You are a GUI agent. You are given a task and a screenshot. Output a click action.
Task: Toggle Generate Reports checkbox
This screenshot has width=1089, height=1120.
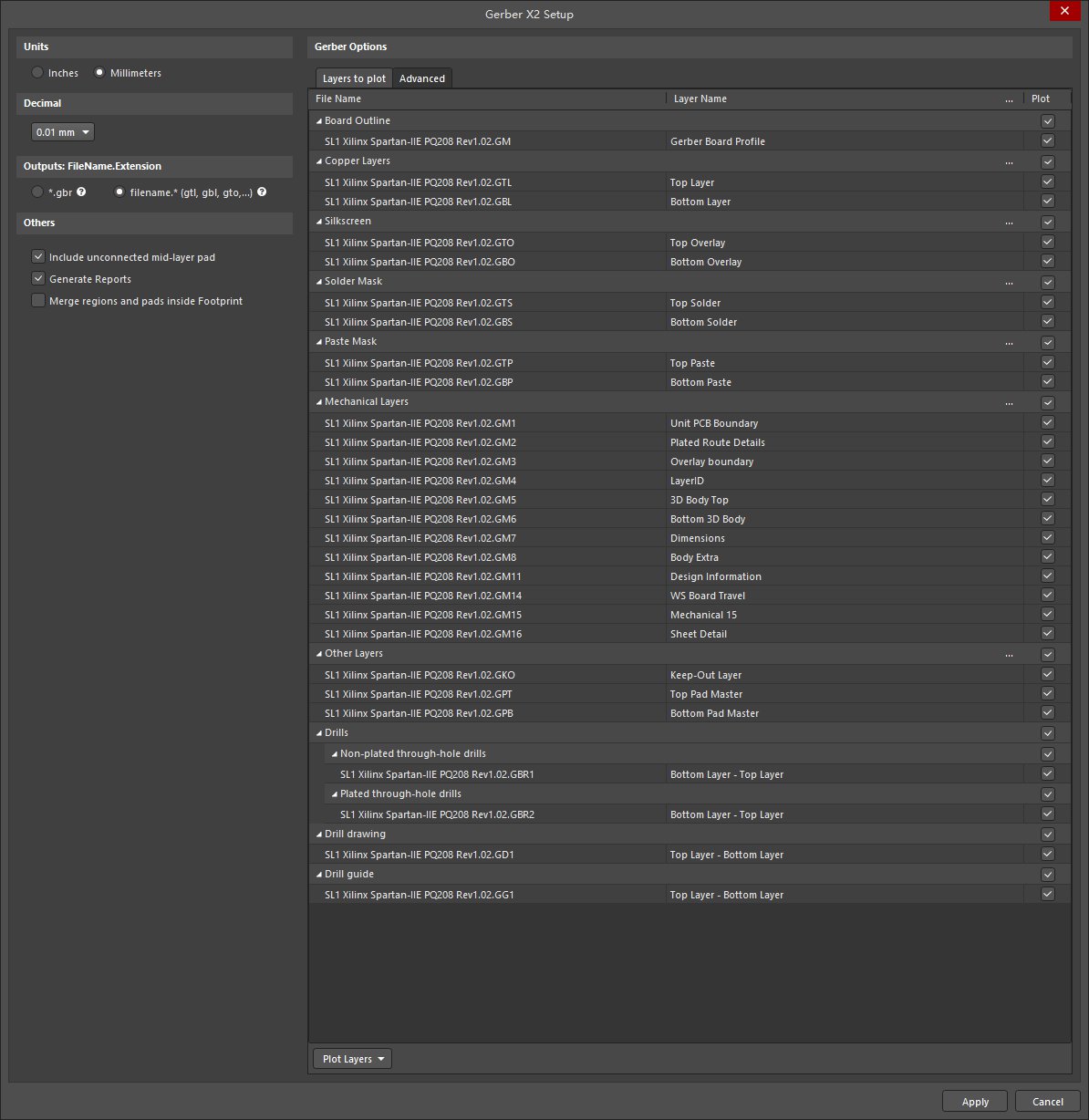[38, 279]
